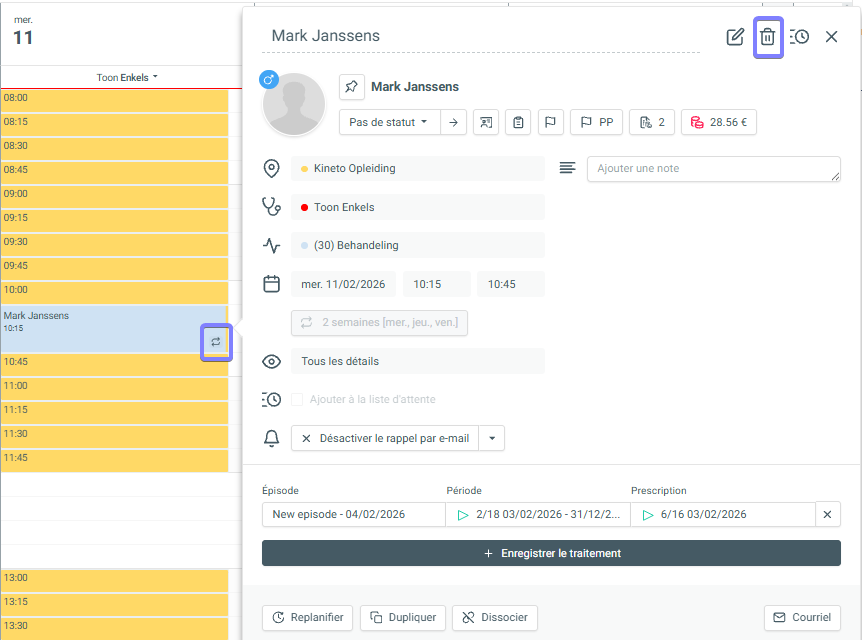The height and width of the screenshot is (640, 862).
Task: Click 'Enregistrer le traitement' button
Action: (x=551, y=553)
